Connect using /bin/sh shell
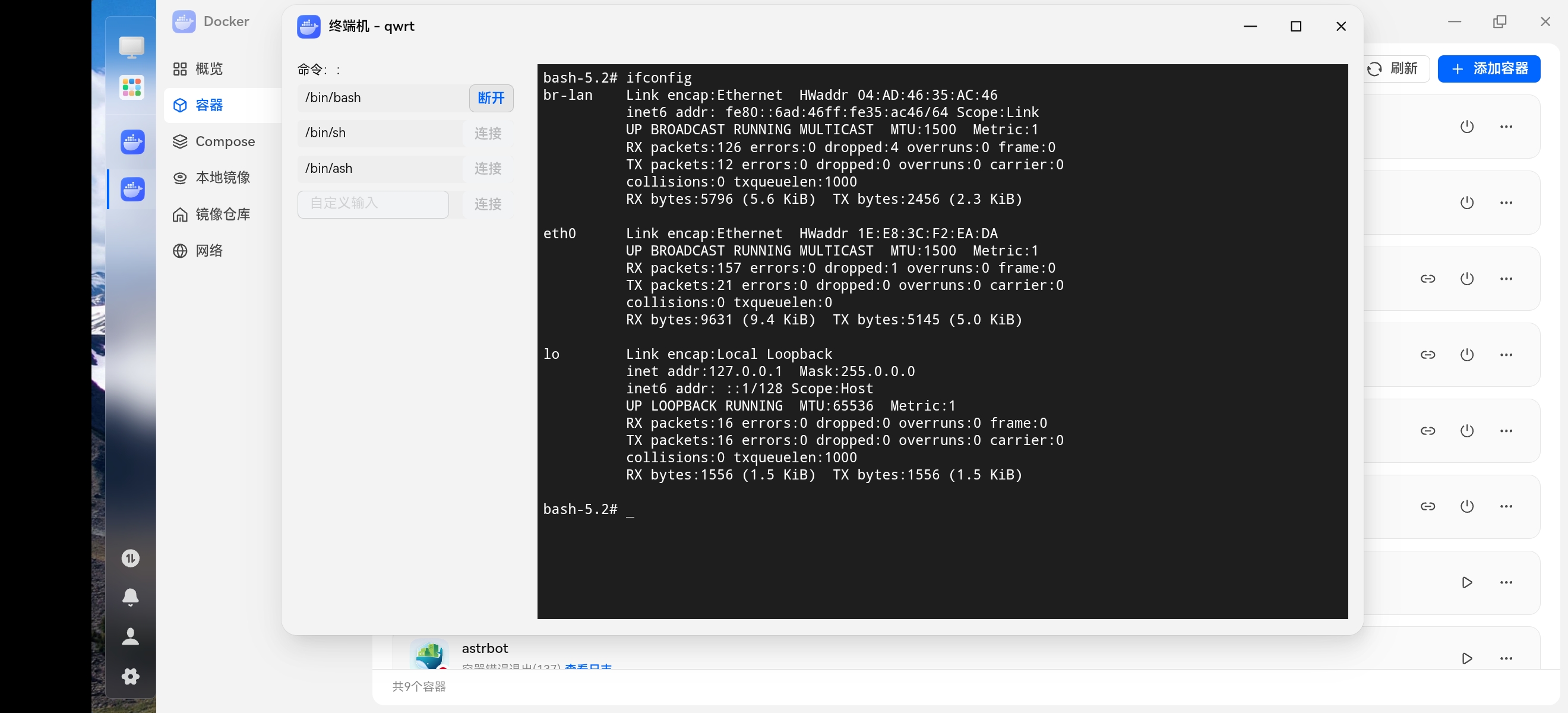The height and width of the screenshot is (713, 1568). tap(488, 133)
